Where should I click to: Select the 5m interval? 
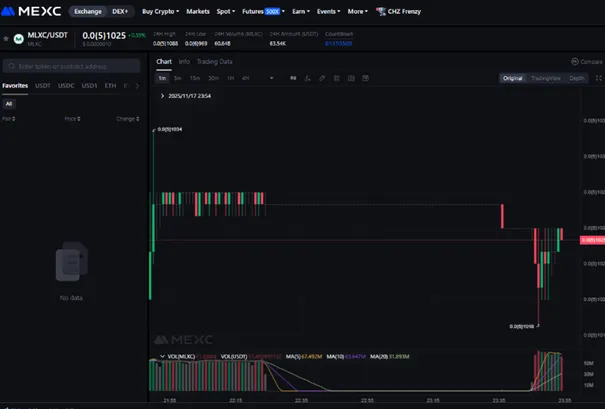178,78
